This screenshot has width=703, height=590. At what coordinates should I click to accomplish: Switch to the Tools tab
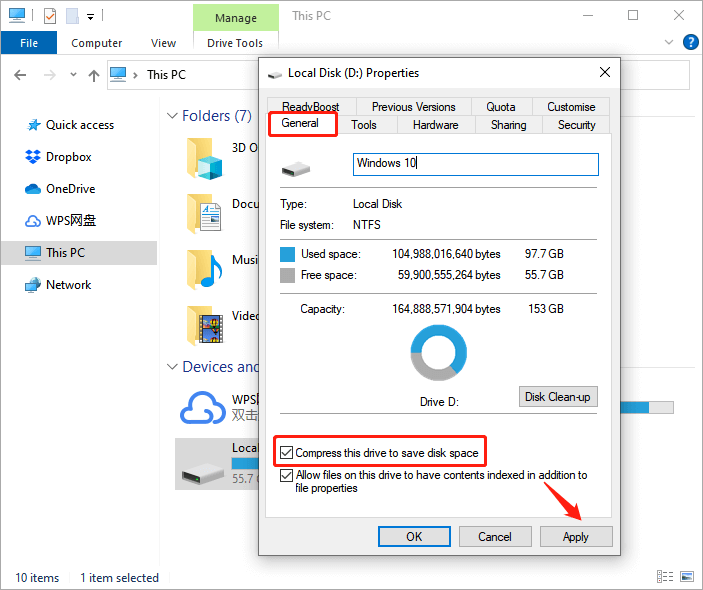tap(364, 125)
